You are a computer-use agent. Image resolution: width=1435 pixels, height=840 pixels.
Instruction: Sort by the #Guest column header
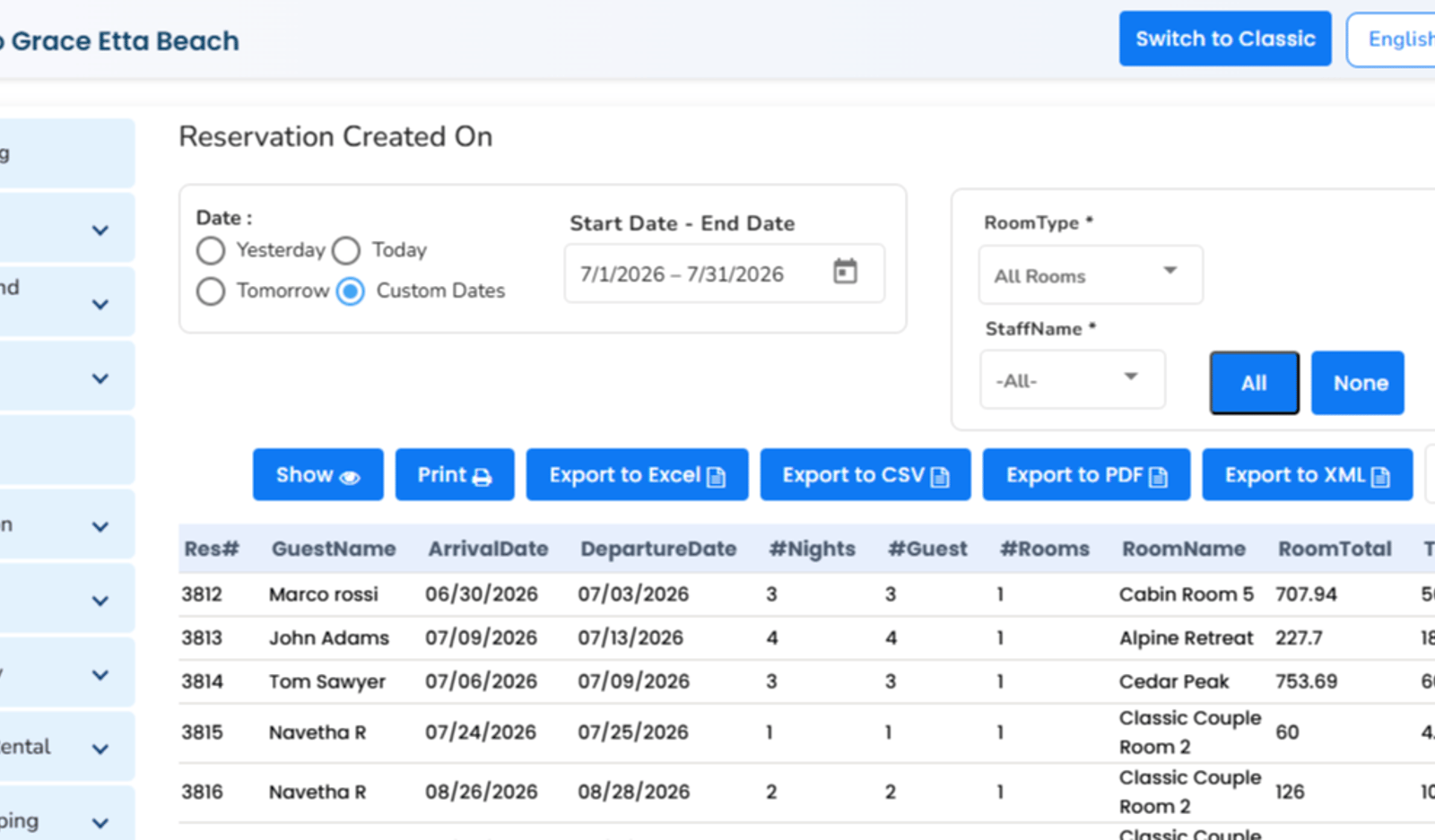[x=927, y=550]
